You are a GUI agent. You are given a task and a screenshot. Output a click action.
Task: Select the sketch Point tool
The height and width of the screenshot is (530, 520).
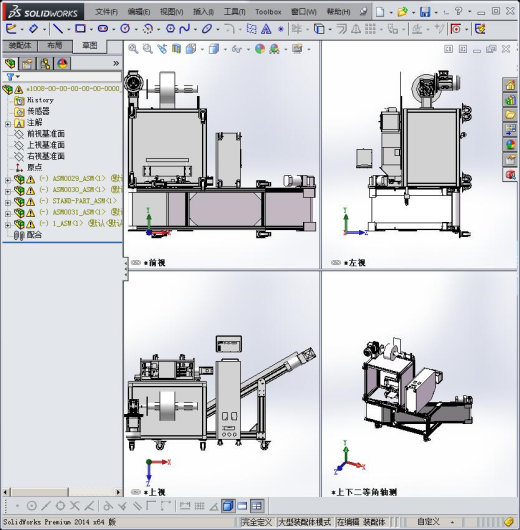pyautogui.click(x=281, y=29)
